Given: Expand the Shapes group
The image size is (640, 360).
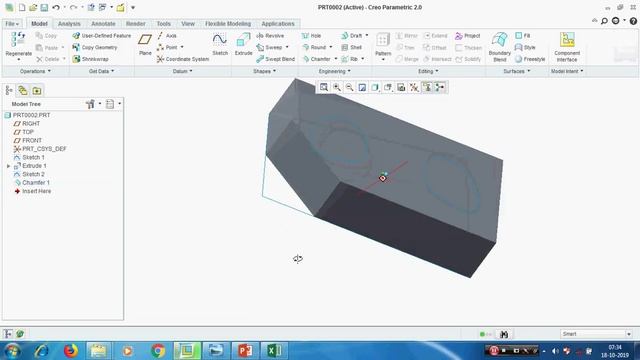Looking at the screenshot, I should pos(264,71).
